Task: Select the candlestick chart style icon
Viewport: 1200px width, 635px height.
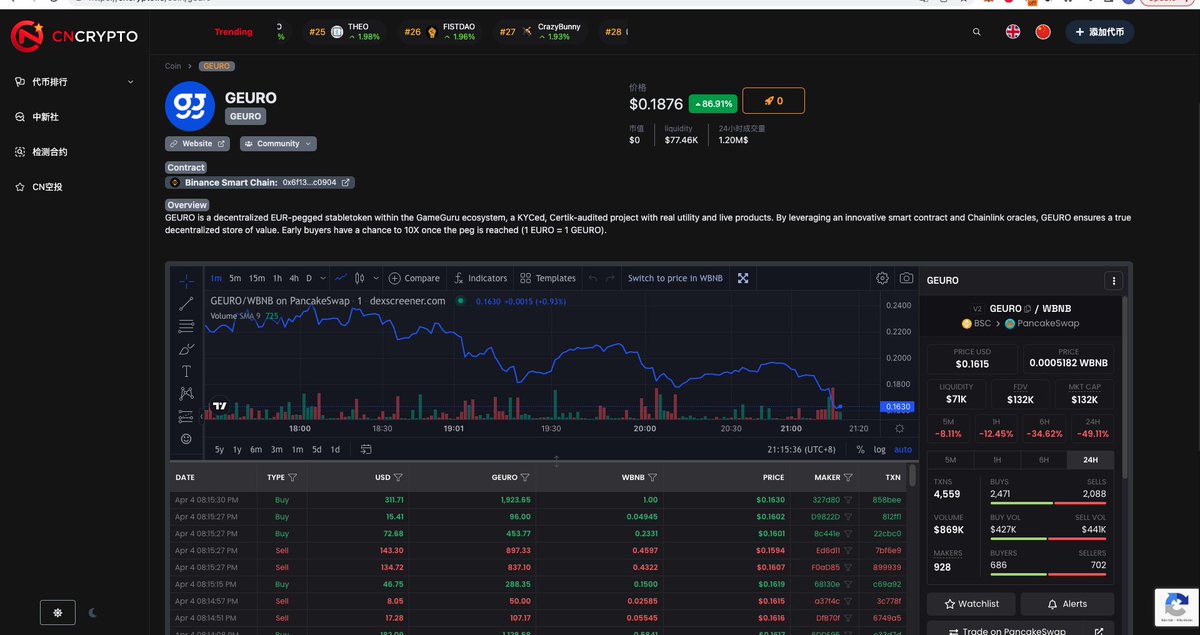Action: pyautogui.click(x=360, y=278)
